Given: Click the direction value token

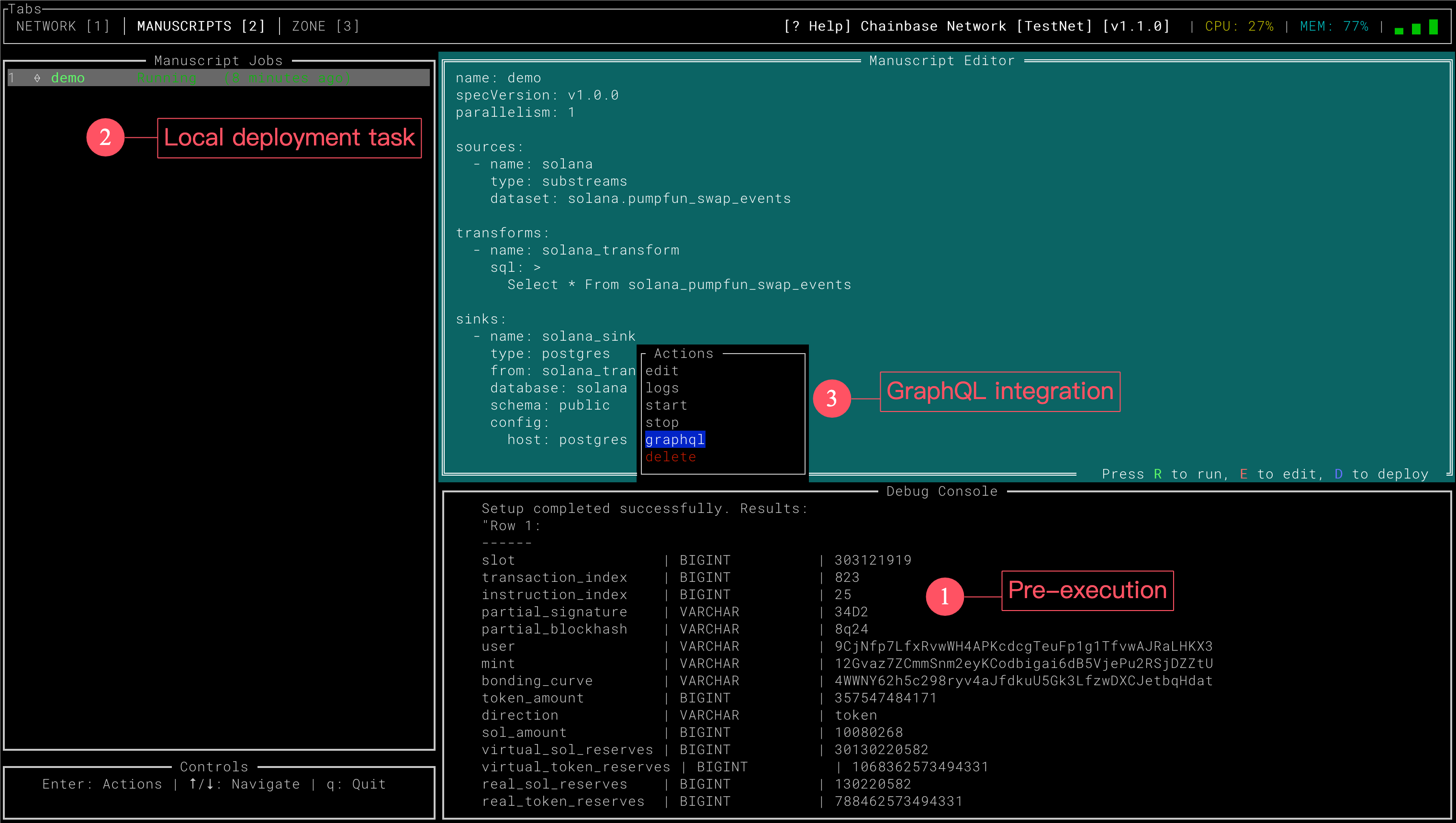Looking at the screenshot, I should (855, 716).
